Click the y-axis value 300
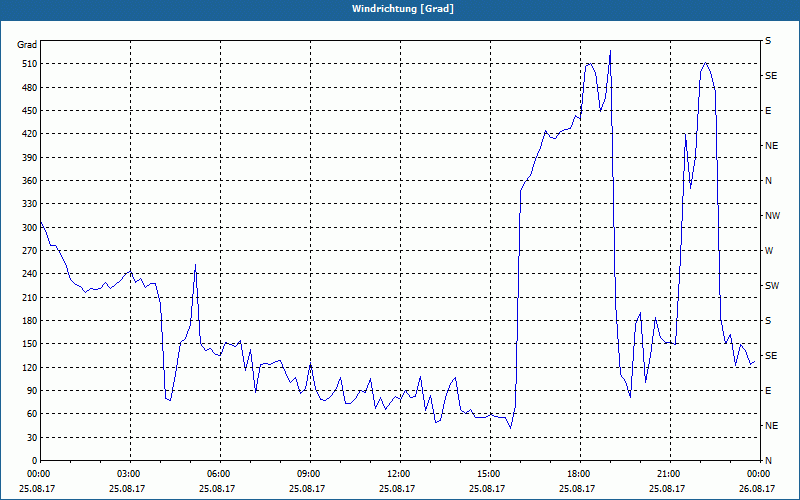Image resolution: width=800 pixels, height=500 pixels. point(29,228)
